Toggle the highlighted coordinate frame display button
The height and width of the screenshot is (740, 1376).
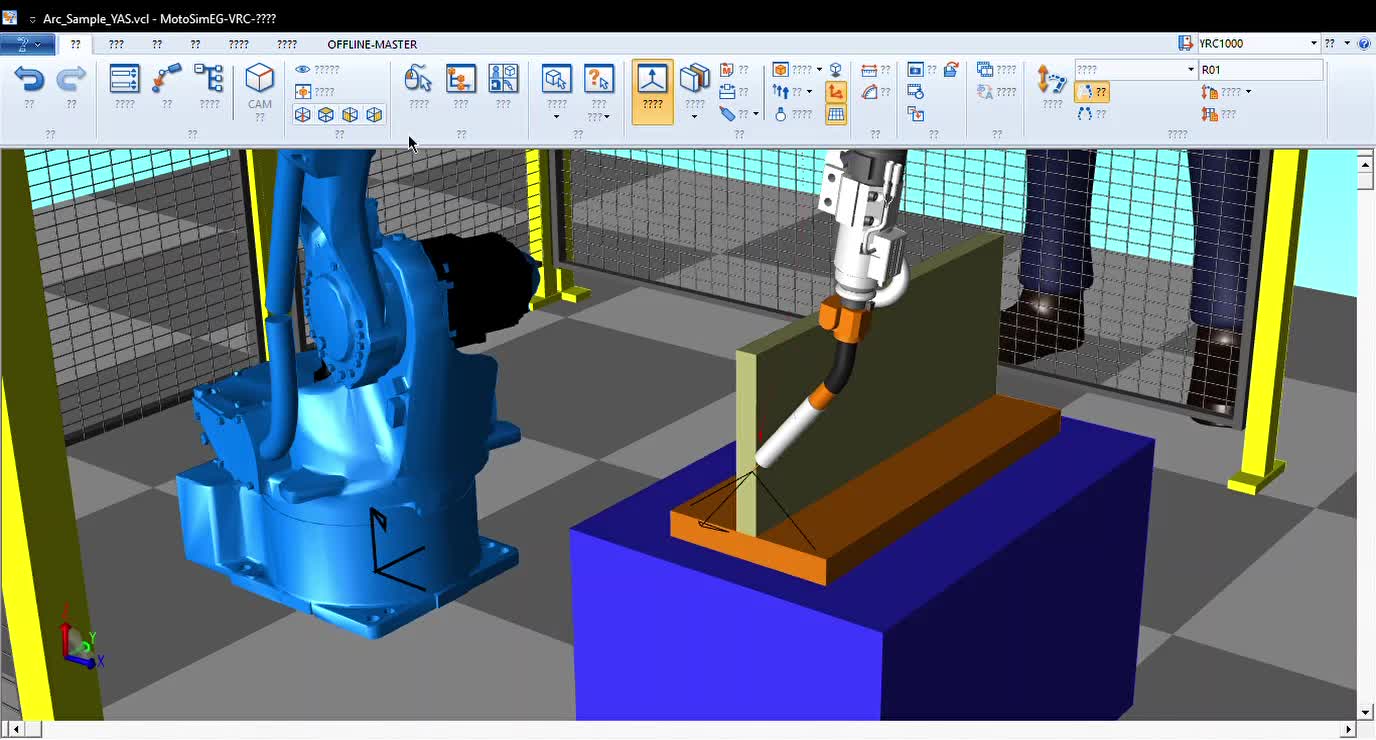[653, 91]
